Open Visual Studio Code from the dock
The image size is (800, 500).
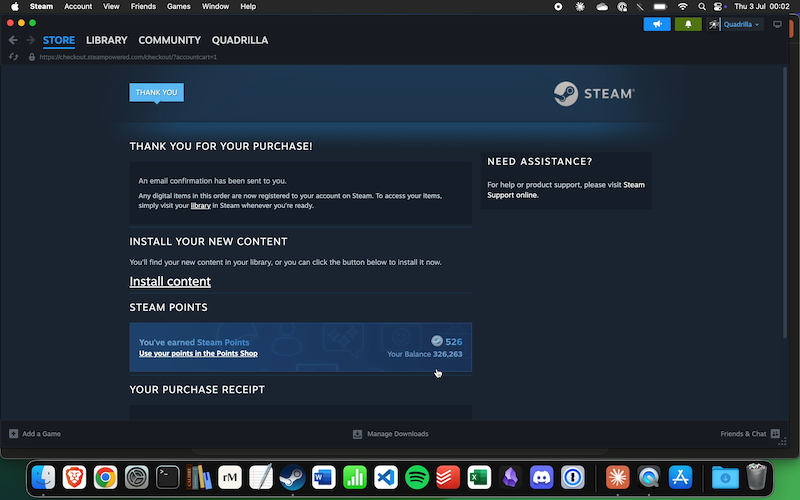point(386,478)
